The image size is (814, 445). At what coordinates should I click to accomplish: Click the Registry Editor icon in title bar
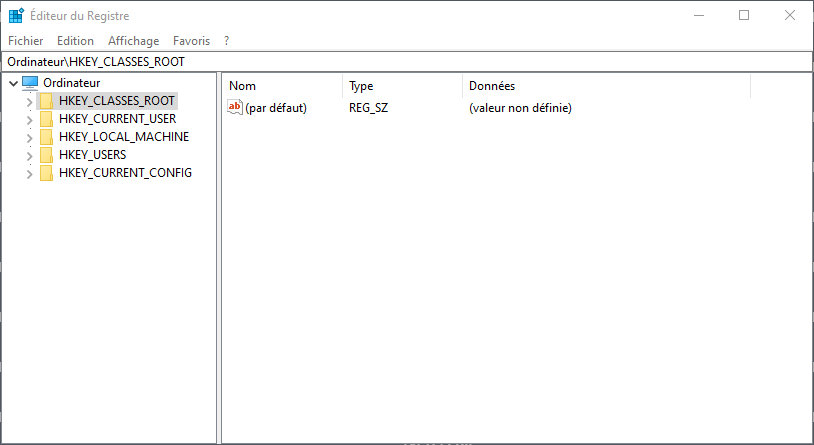(x=16, y=16)
